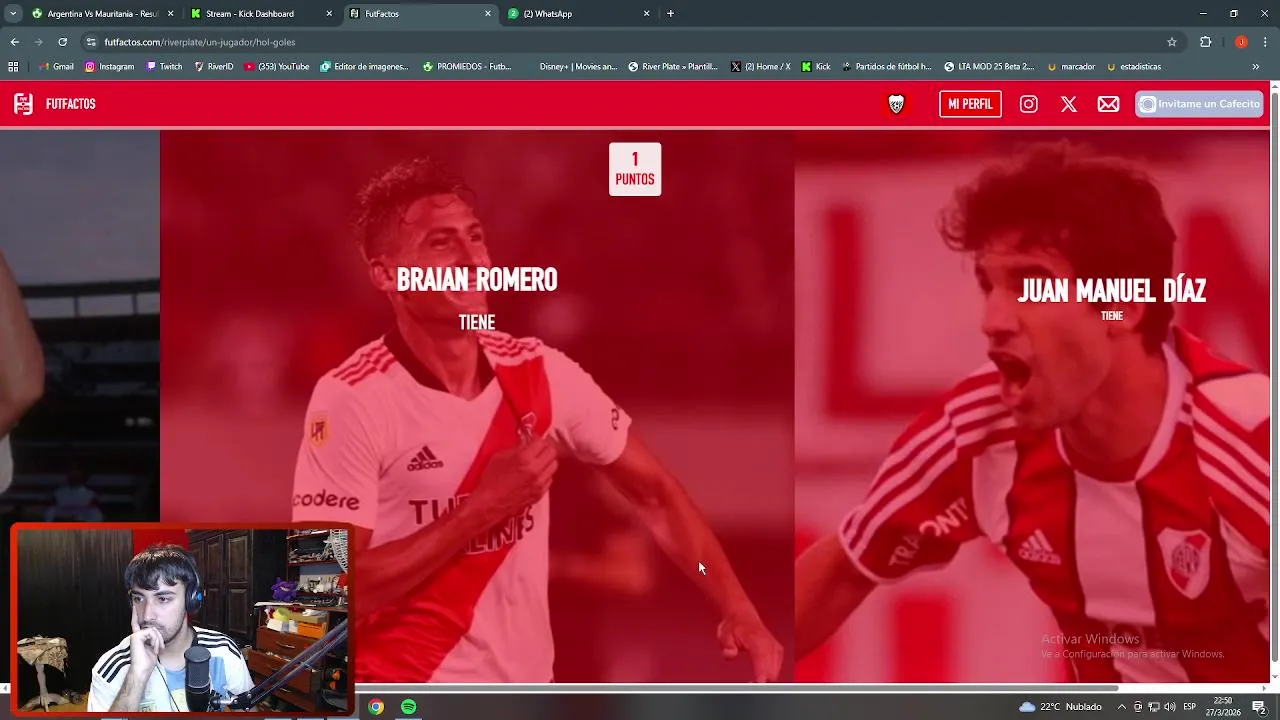The height and width of the screenshot is (720, 1280).
Task: Reload the page
Action: (62, 42)
